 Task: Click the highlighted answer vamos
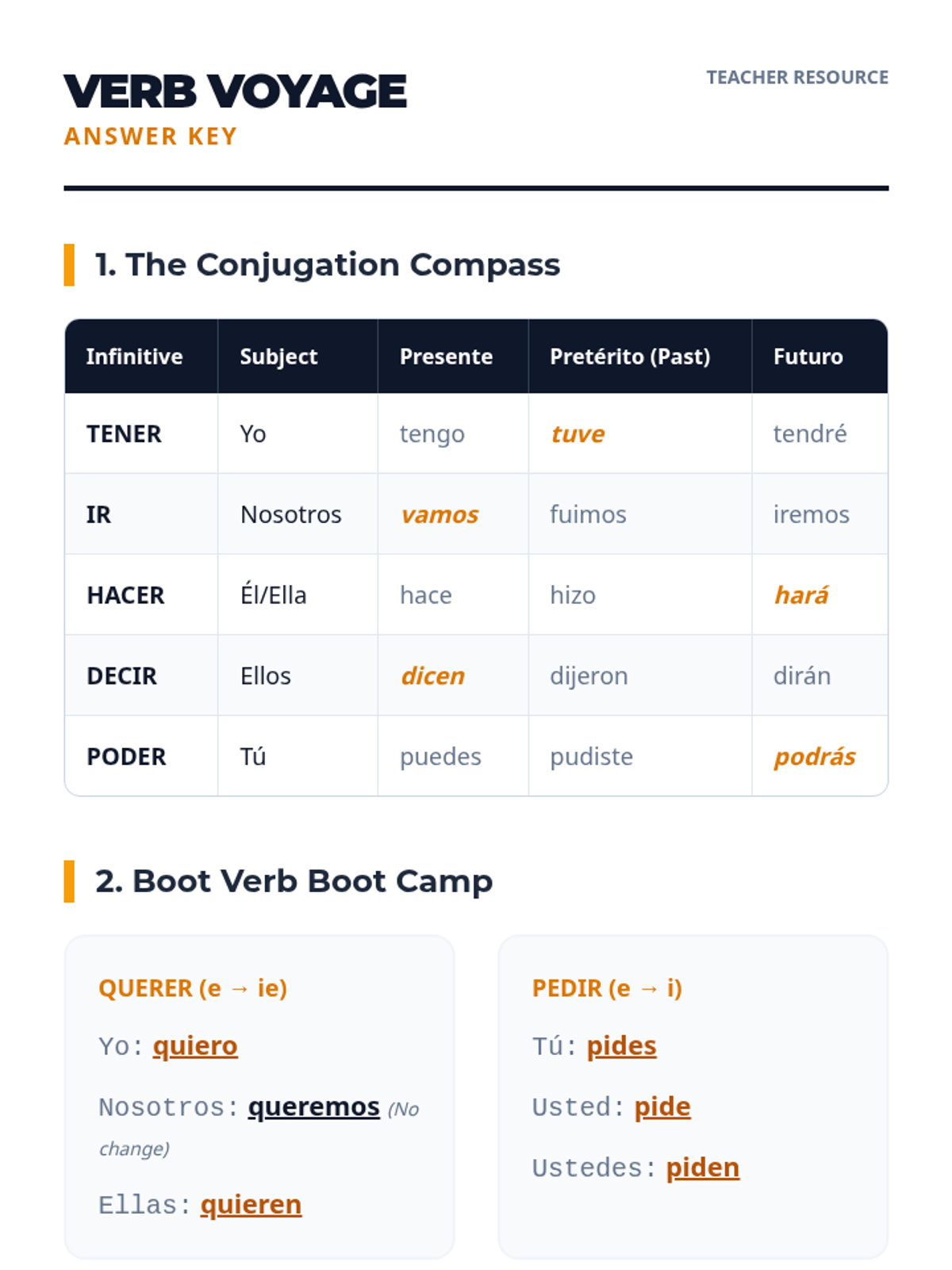pyautogui.click(x=440, y=515)
